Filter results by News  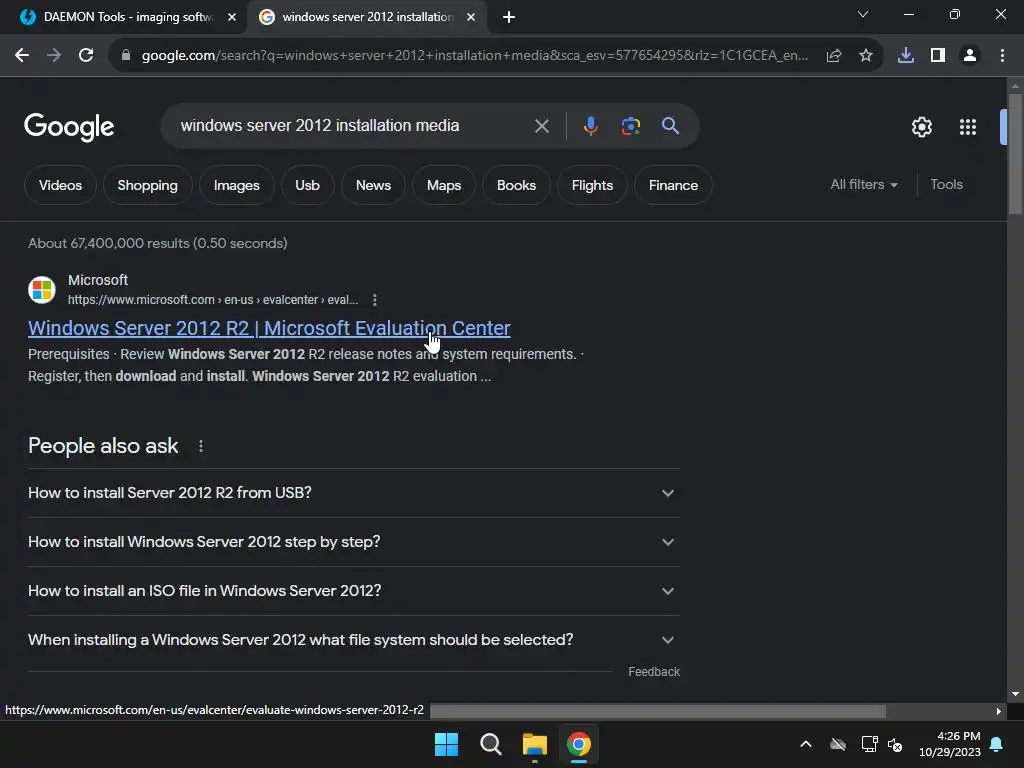coord(373,185)
